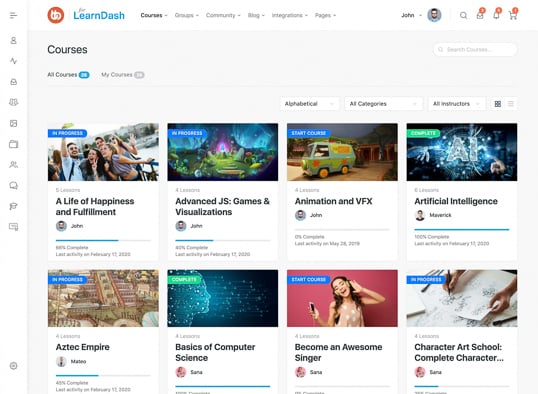This screenshot has width=538, height=394.
Task: Switch to grid view layout
Action: [498, 104]
